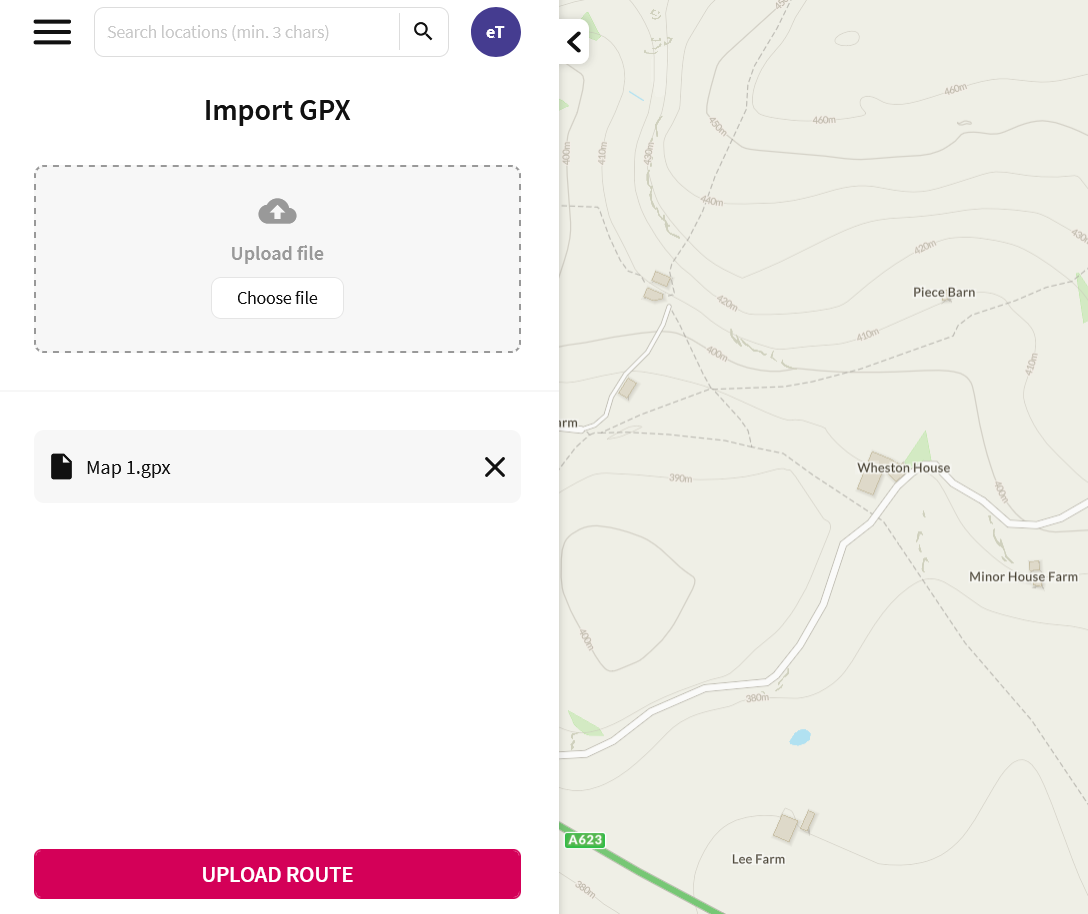The width and height of the screenshot is (1088, 914).
Task: Click the Upload file text label
Action: [277, 254]
